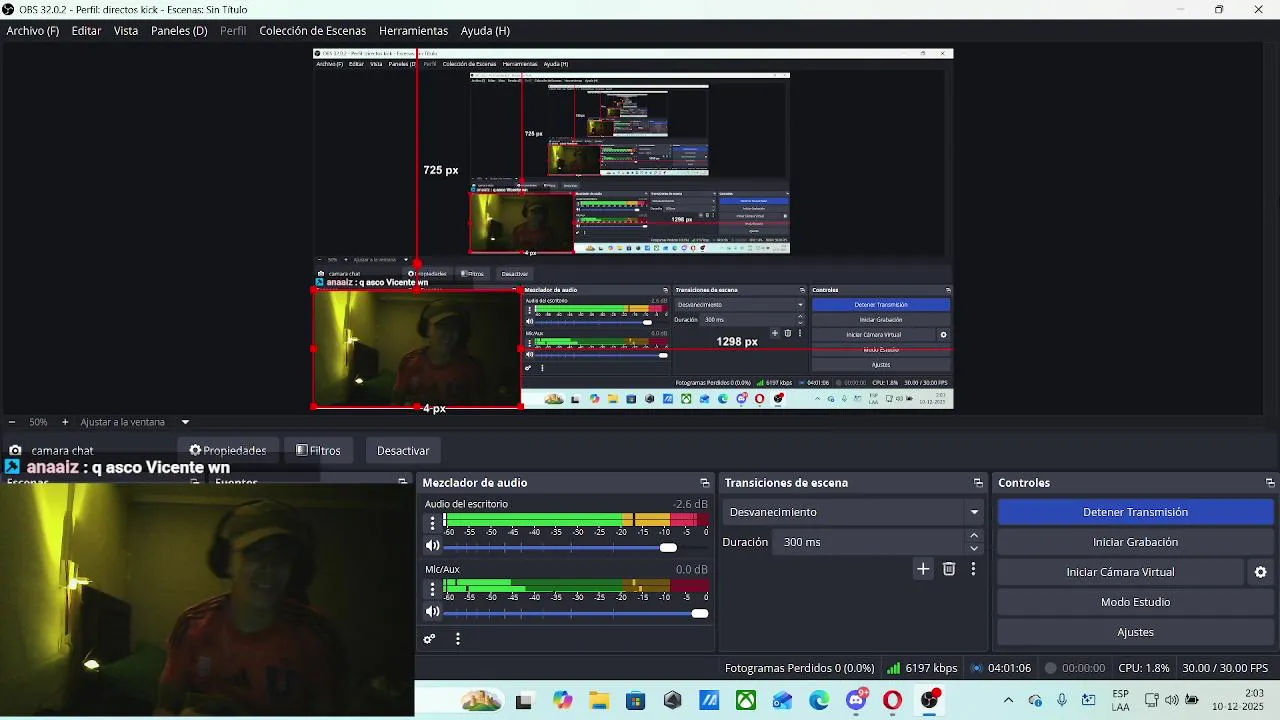Screen dimensions: 1280x720
Task: Open Propiedades of the source
Action: (x=228, y=450)
